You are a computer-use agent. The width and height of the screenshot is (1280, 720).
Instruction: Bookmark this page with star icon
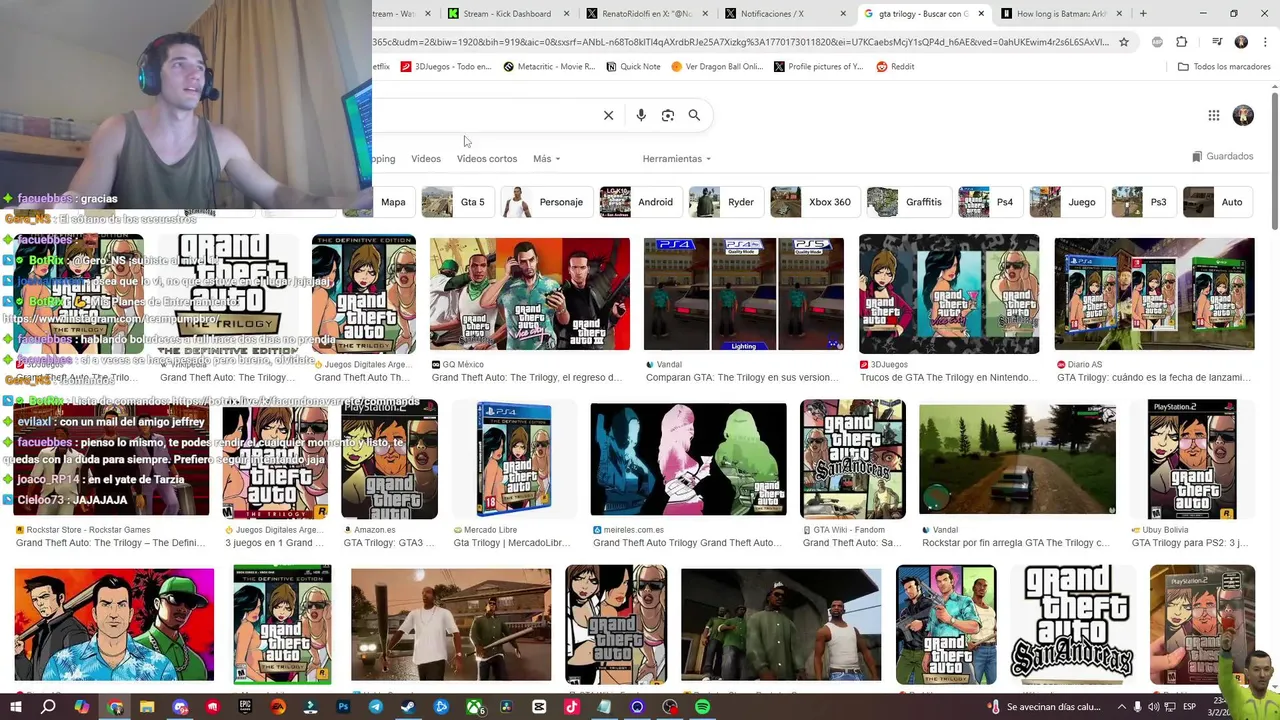pyautogui.click(x=1124, y=42)
